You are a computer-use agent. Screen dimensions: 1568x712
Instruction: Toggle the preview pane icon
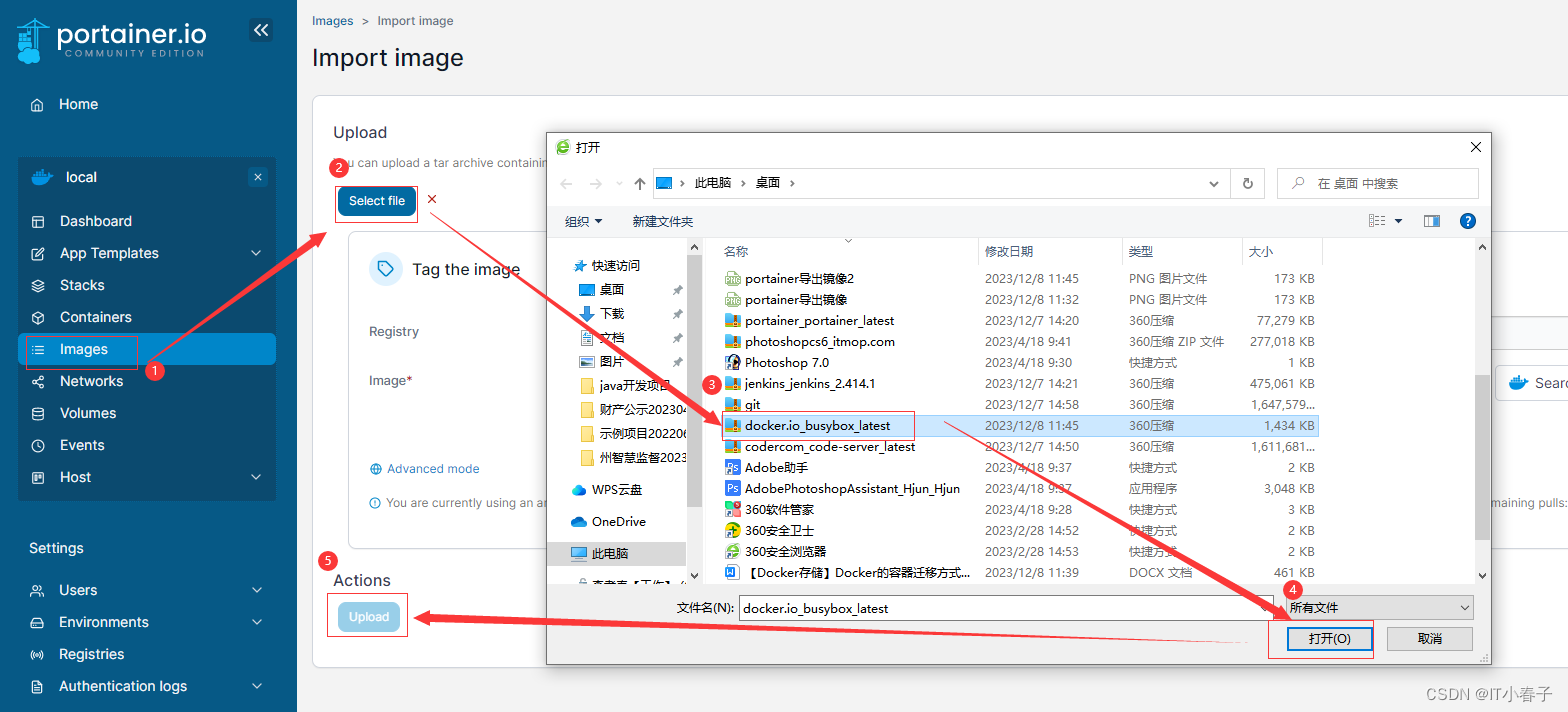1432,221
